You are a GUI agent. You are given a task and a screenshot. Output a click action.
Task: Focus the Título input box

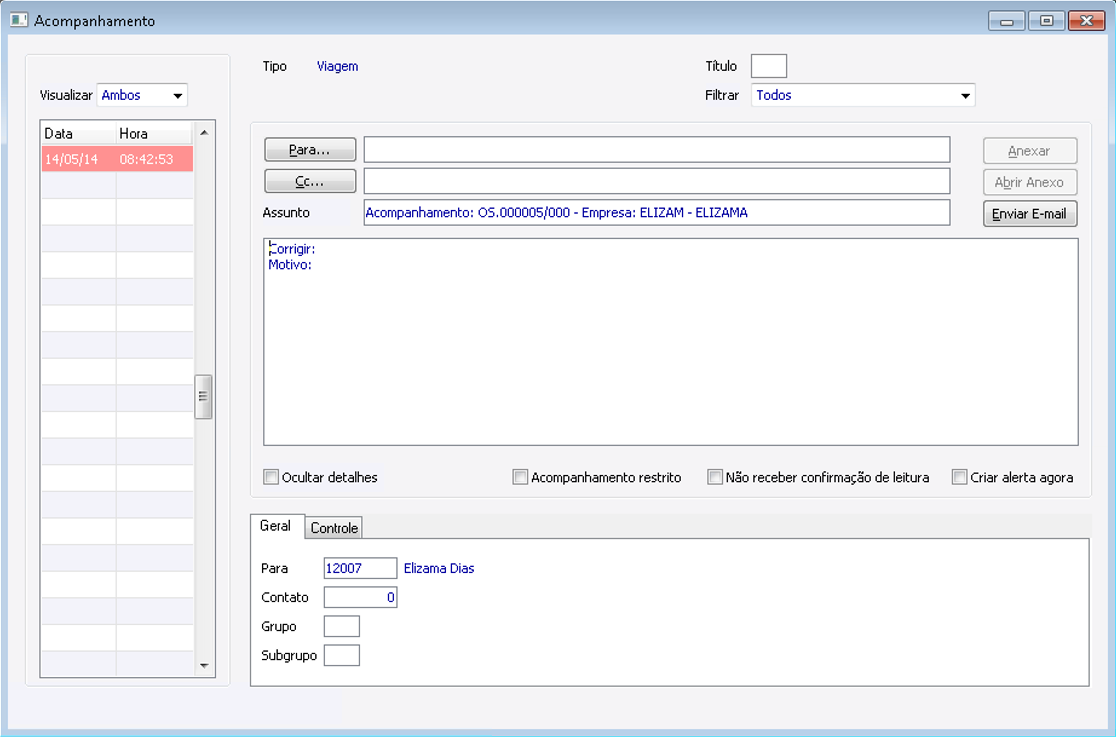(768, 66)
